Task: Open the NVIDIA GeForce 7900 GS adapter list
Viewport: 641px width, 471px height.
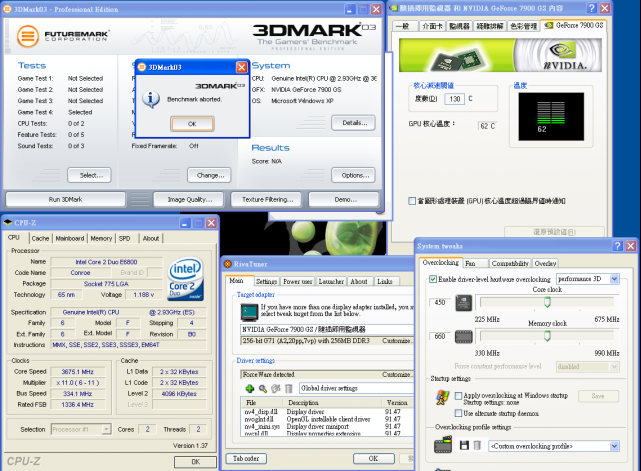Action: point(327,329)
